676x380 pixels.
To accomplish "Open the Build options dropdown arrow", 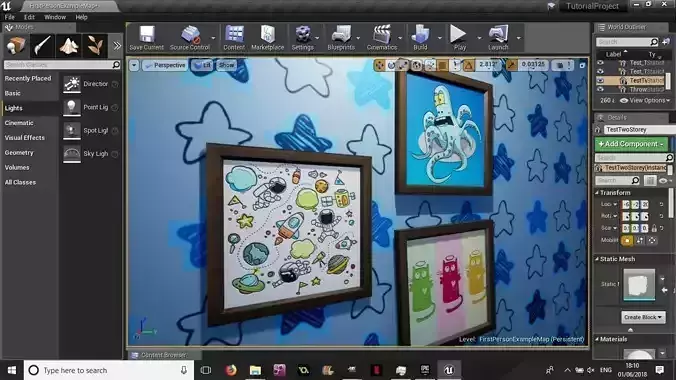I will 439,38.
